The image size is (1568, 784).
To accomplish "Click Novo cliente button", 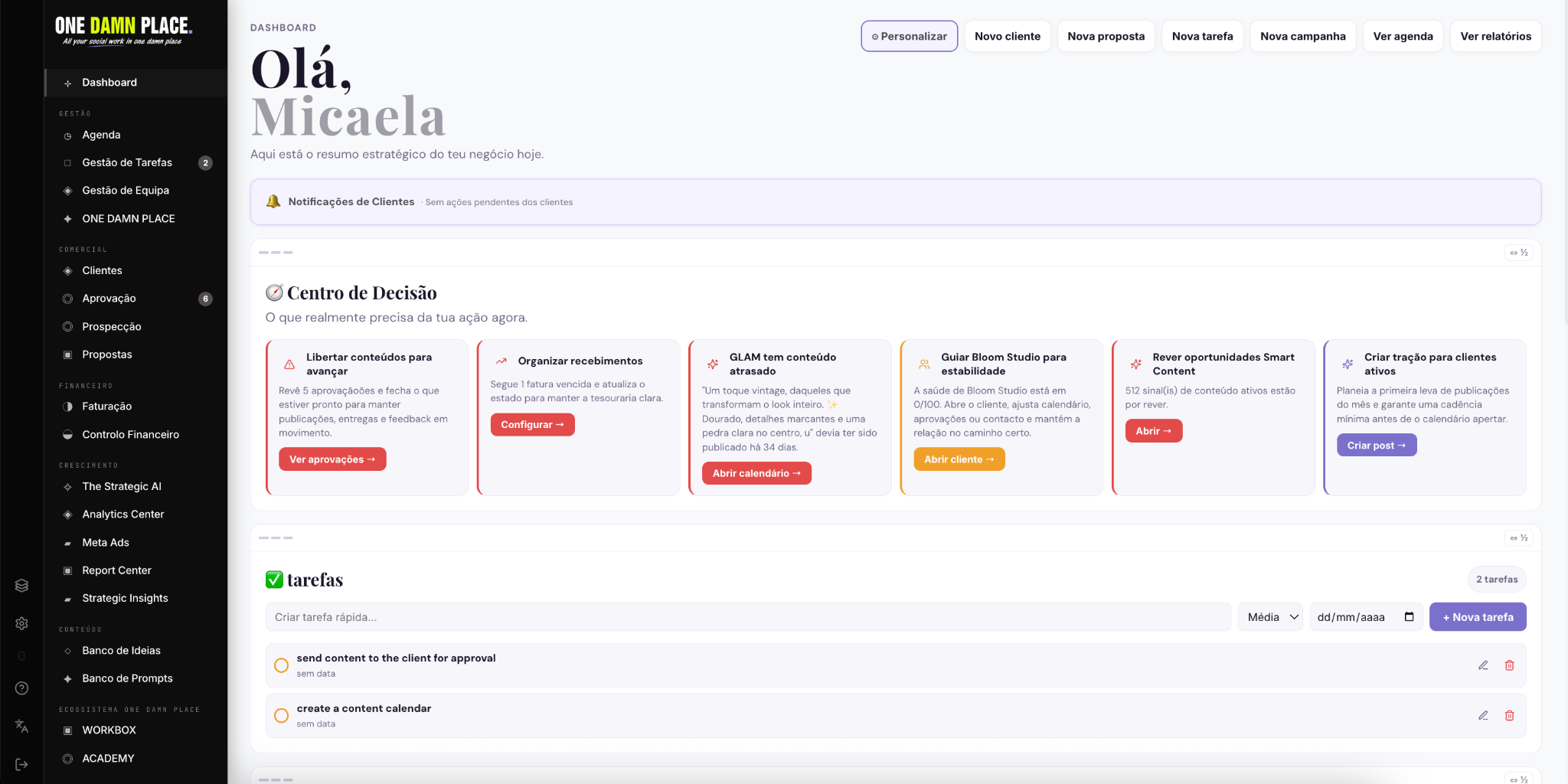I will point(1008,36).
